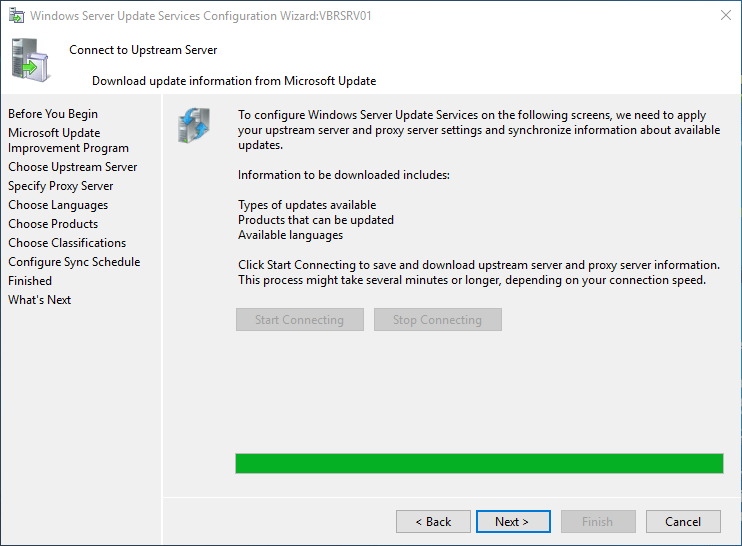The image size is (742, 546).
Task: Click 'Types of updates available' line
Action: tap(307, 205)
